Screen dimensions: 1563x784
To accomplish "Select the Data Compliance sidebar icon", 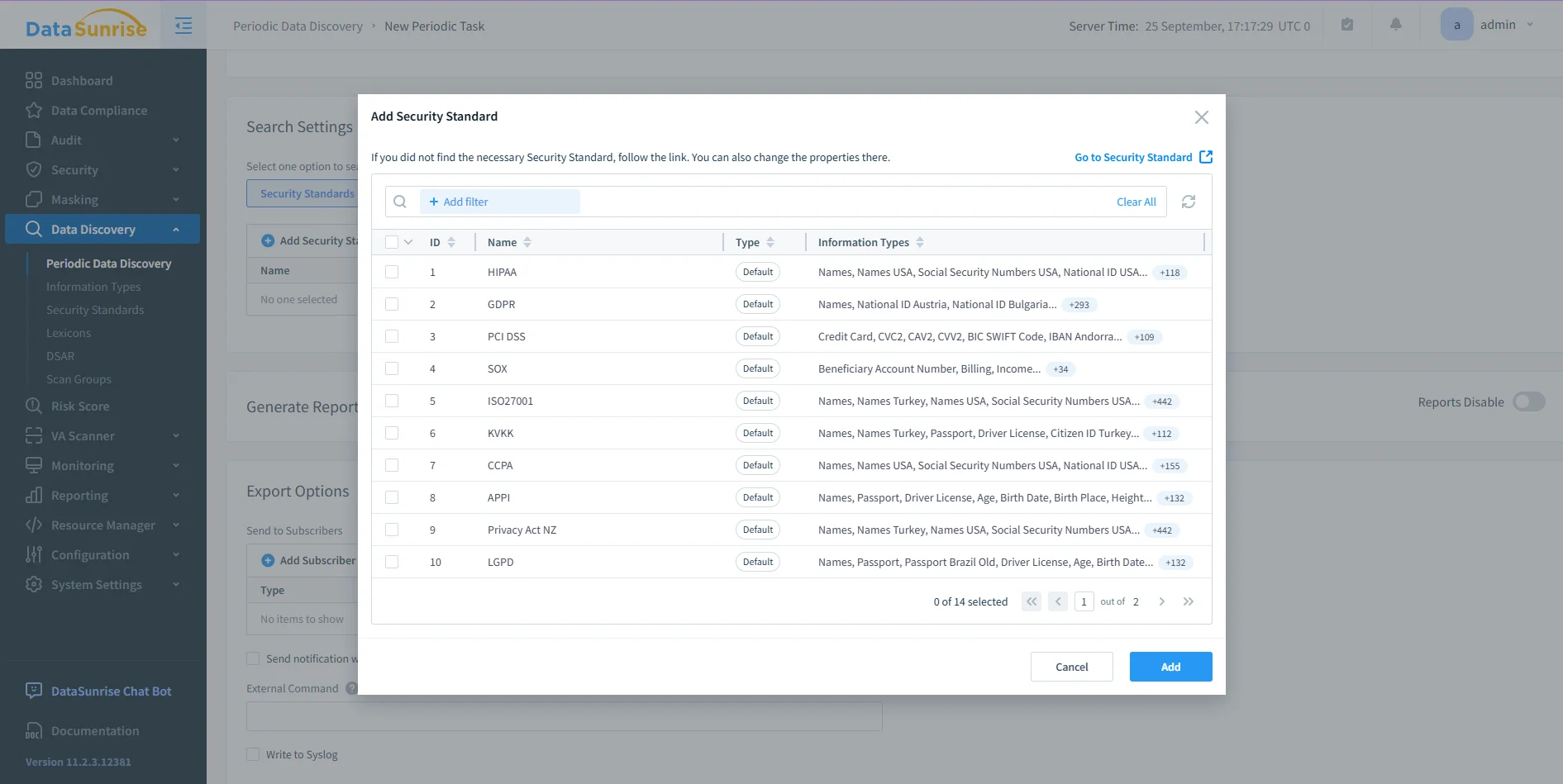I will (x=34, y=110).
